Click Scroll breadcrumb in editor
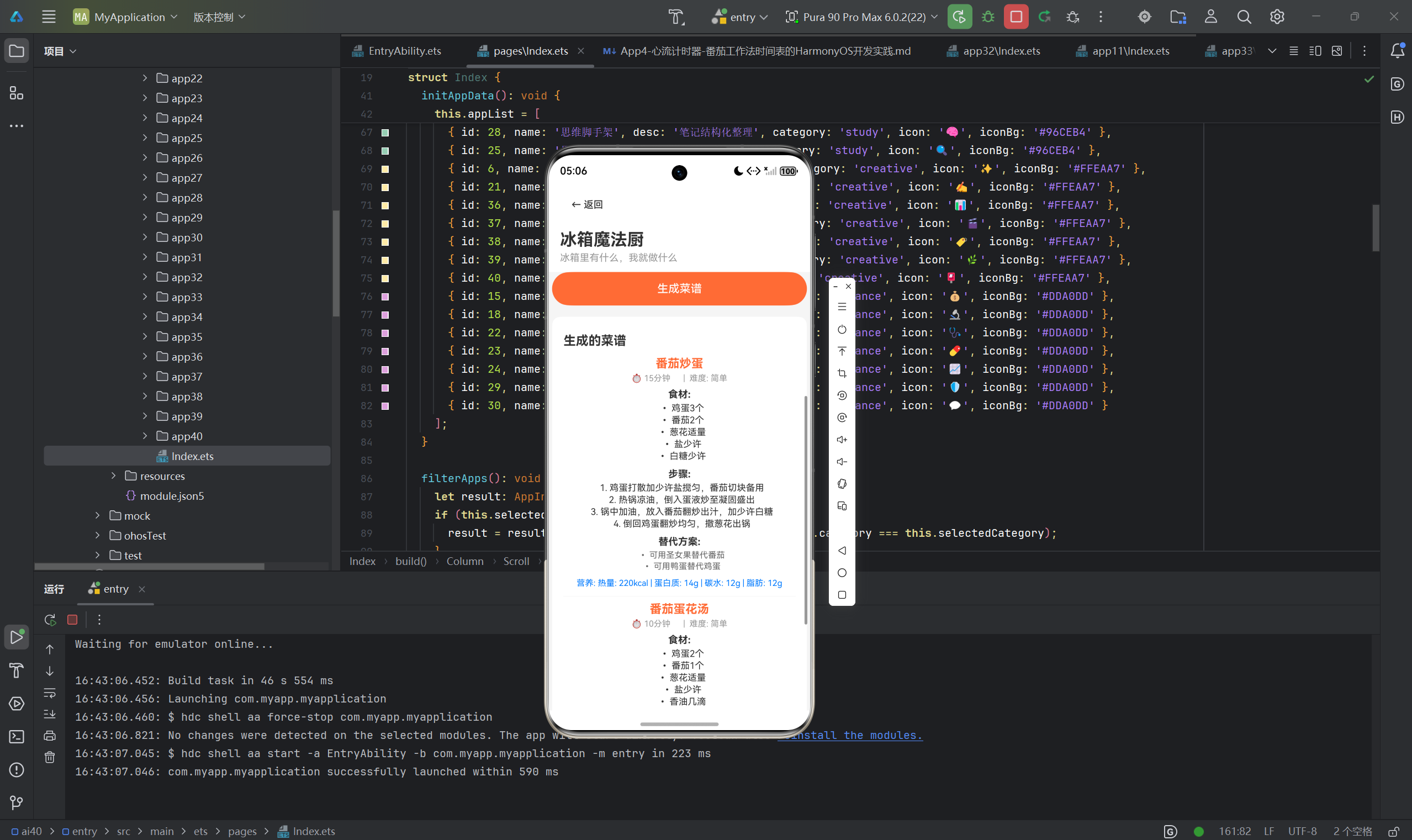 [516, 562]
